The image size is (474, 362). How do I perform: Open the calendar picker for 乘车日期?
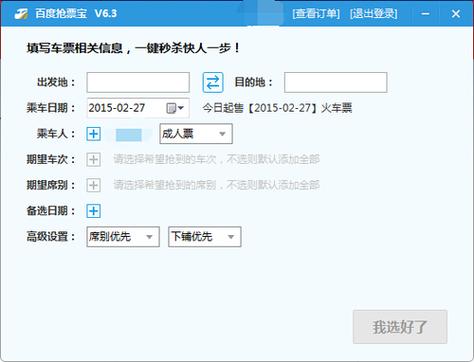click(x=175, y=108)
